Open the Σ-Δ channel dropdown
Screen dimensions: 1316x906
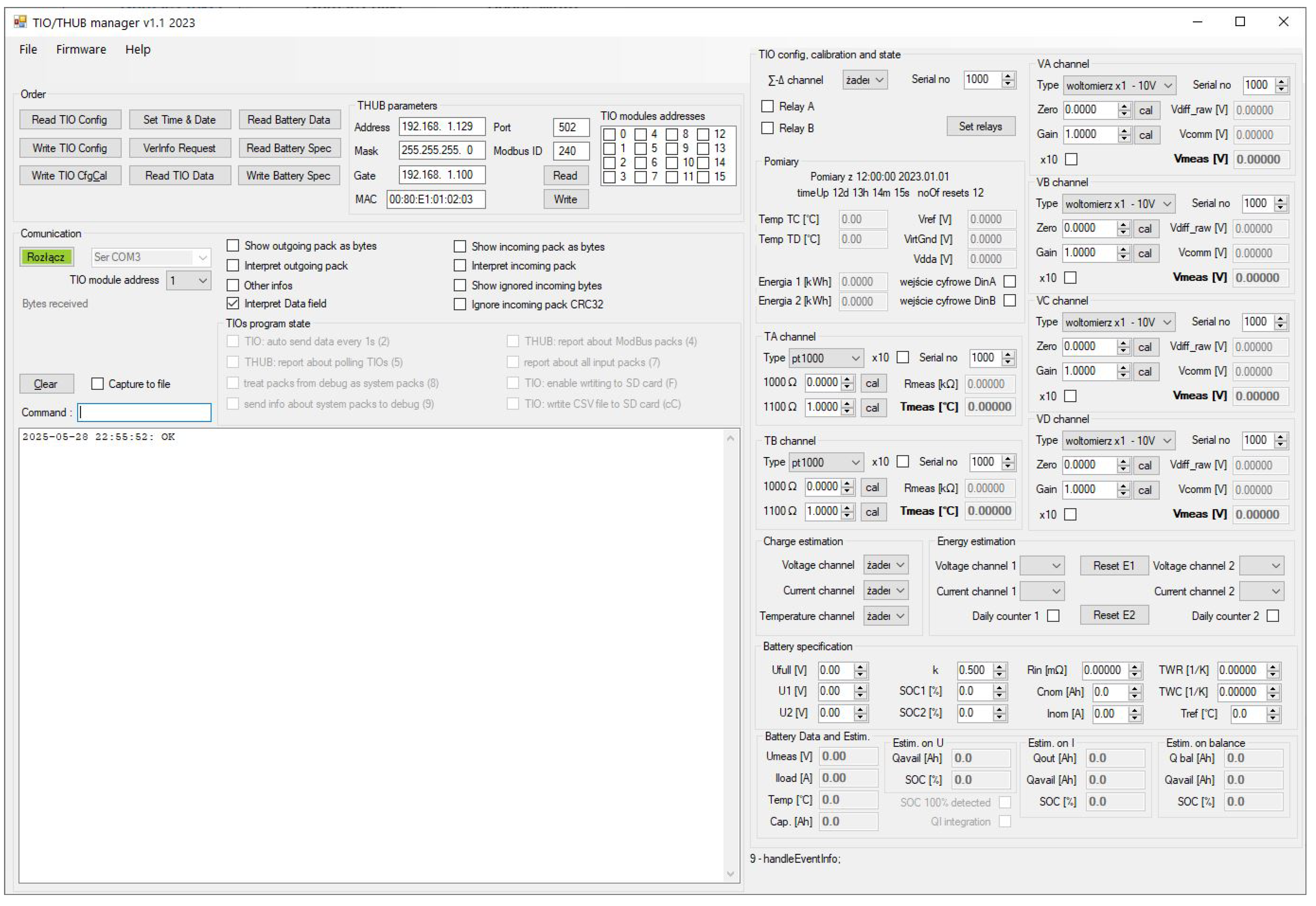[x=865, y=80]
